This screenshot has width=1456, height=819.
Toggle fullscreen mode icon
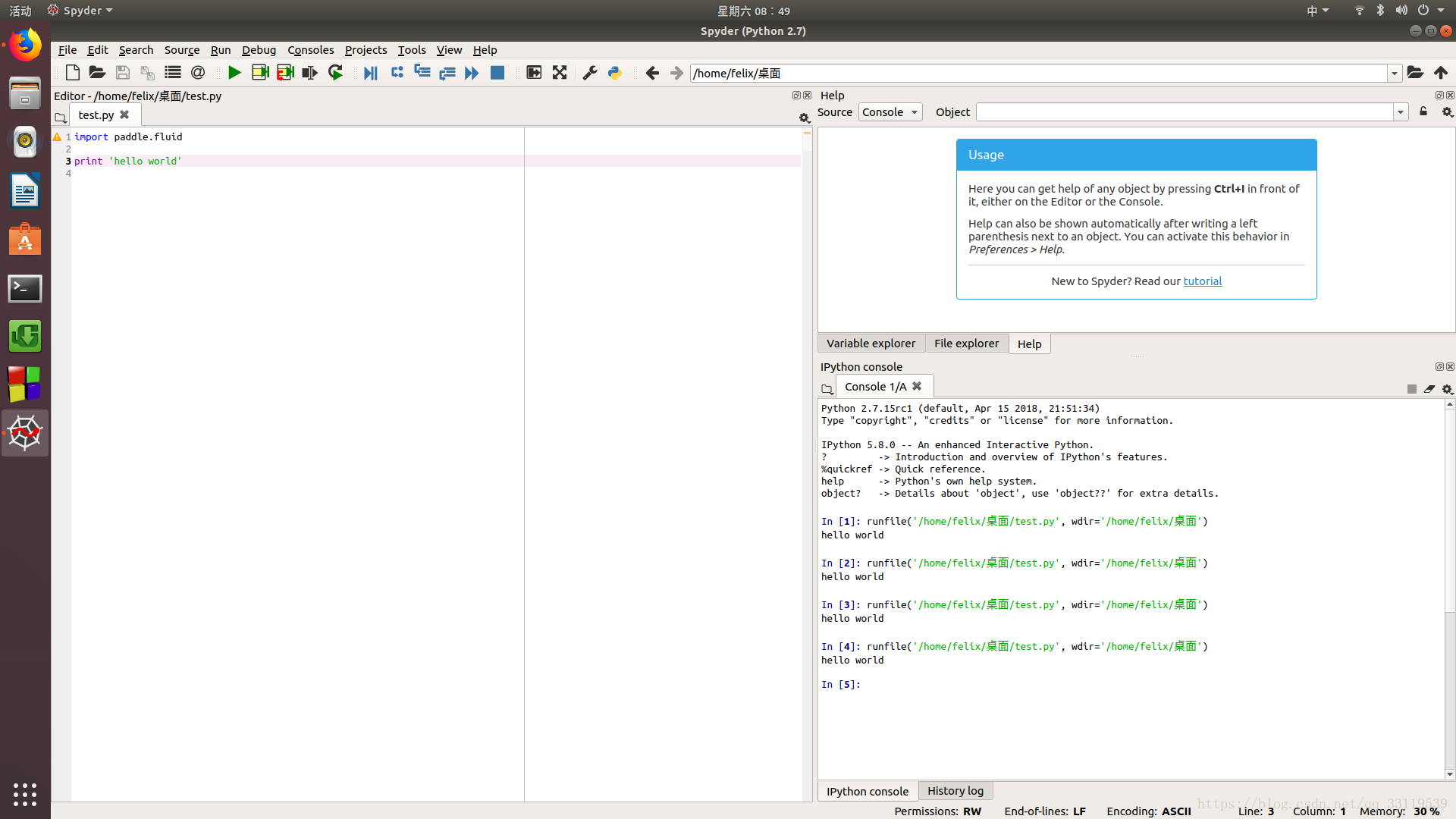(560, 73)
